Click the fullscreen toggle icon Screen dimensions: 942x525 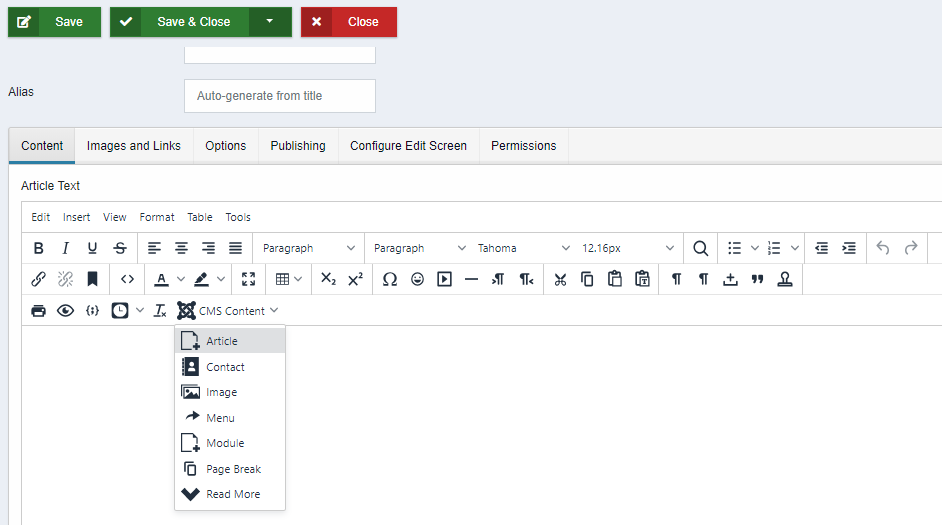[248, 279]
